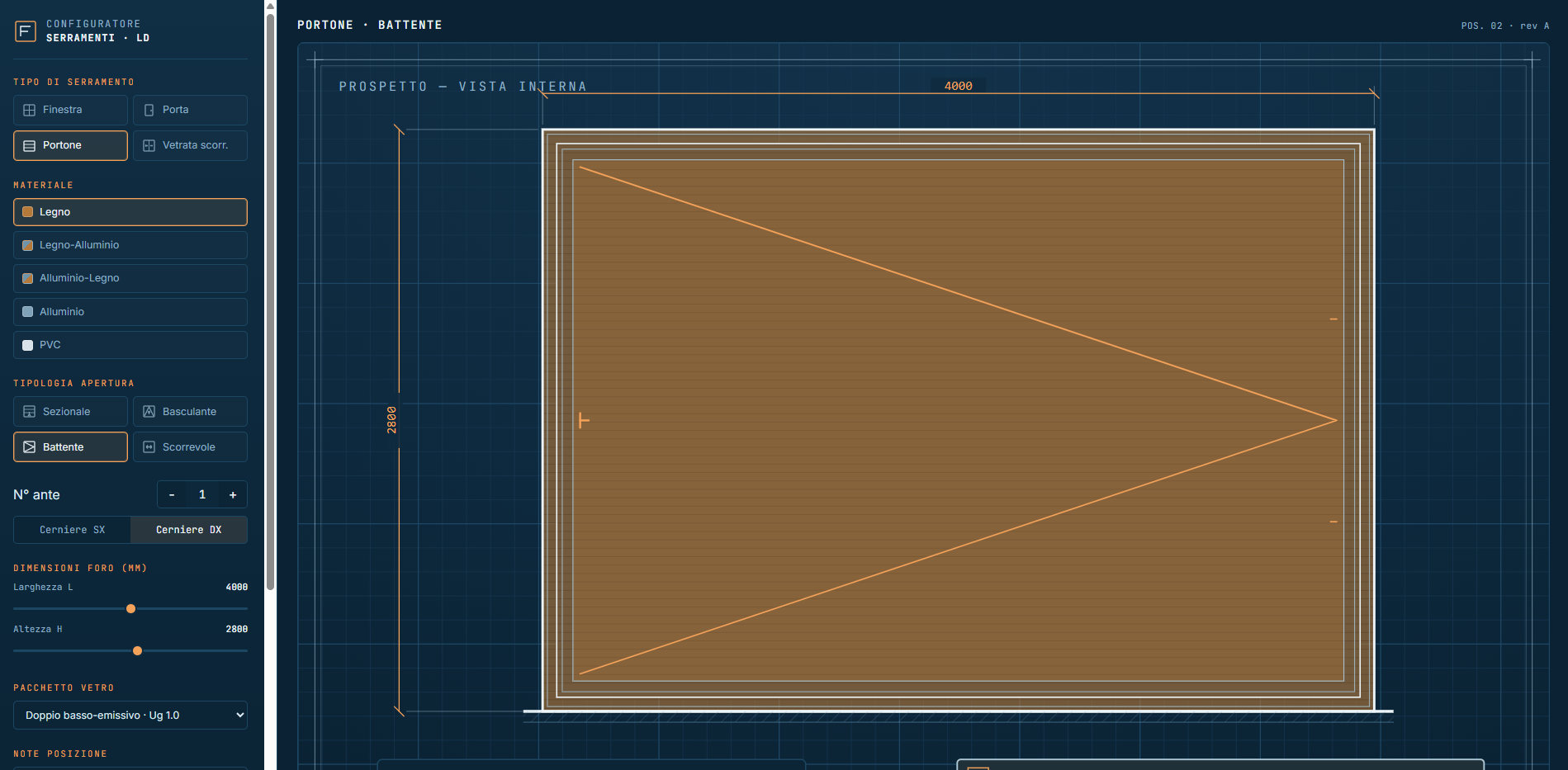Click the Porta door icon
The height and width of the screenshot is (770, 1568).
click(149, 110)
